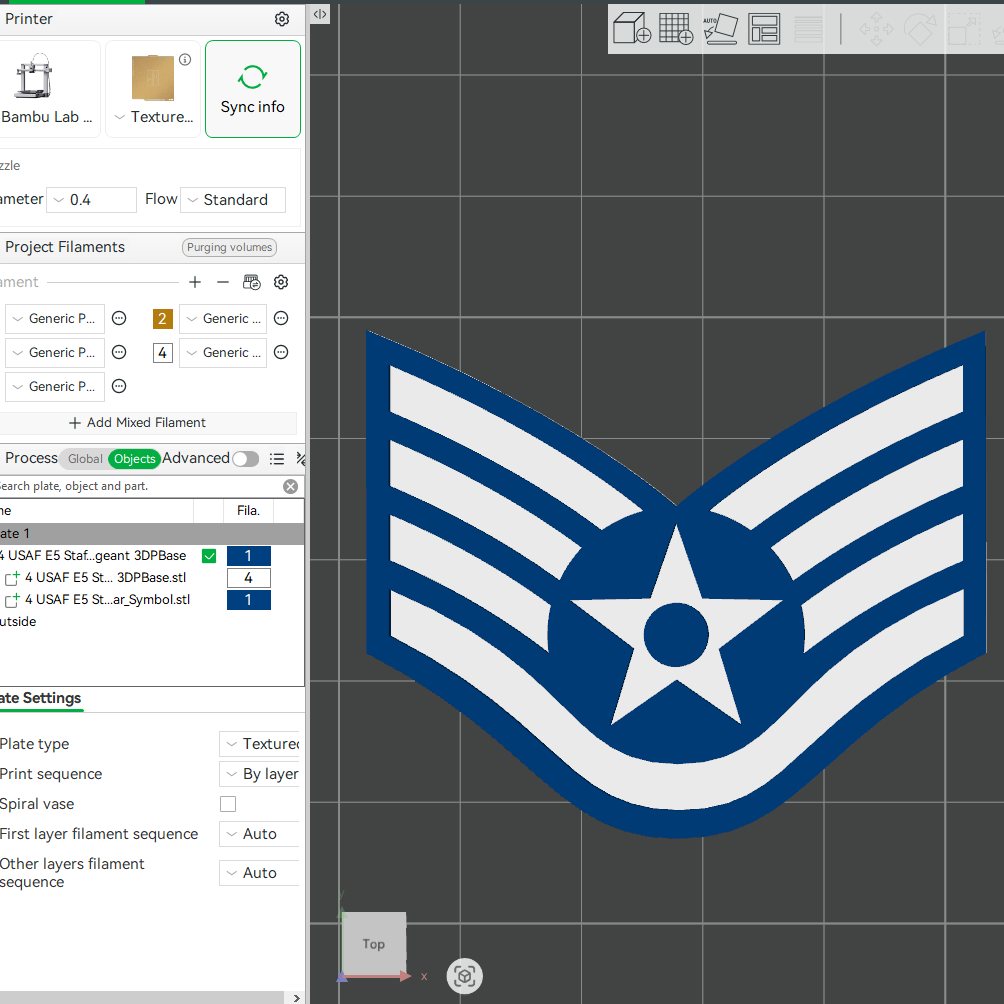Click the Arrange all objects icon
This screenshot has width=1004, height=1004.
coord(765,28)
